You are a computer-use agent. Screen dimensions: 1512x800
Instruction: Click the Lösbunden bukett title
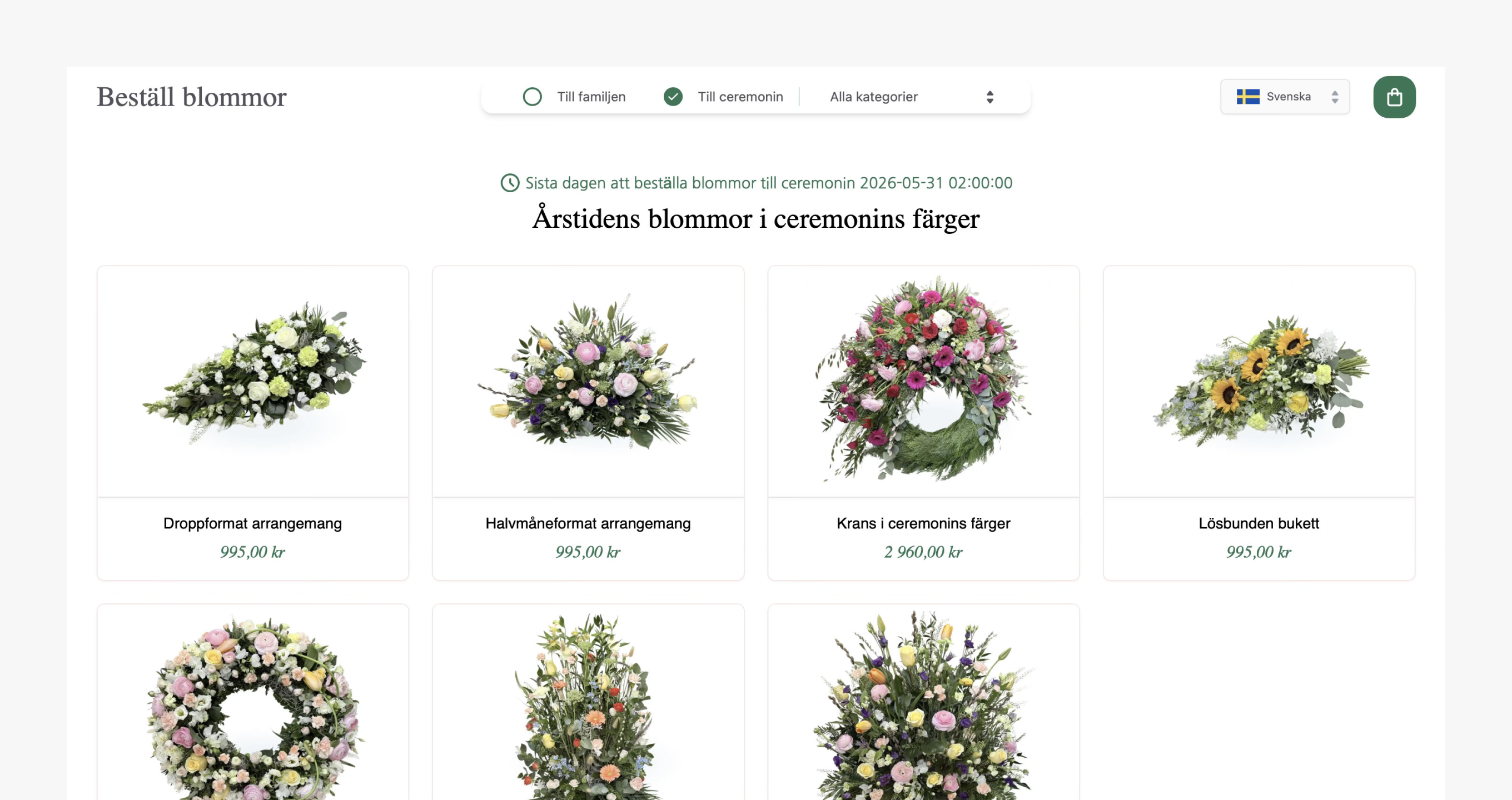pyautogui.click(x=1259, y=523)
